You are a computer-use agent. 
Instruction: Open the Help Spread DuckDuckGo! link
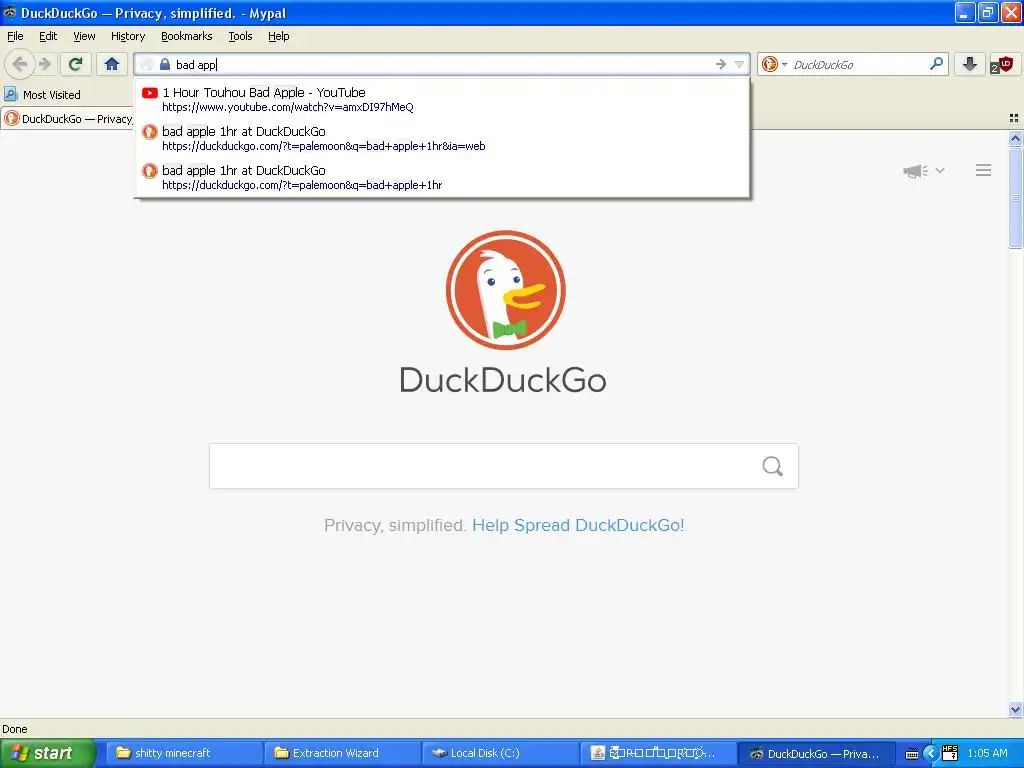coord(578,525)
